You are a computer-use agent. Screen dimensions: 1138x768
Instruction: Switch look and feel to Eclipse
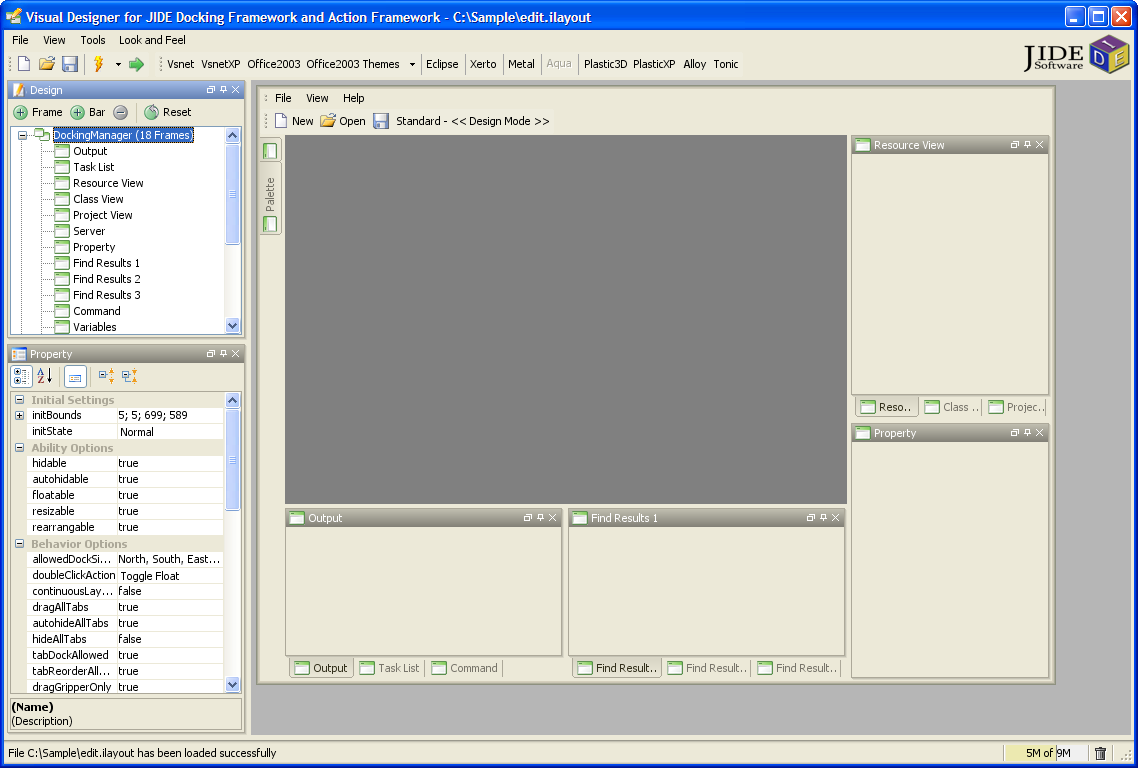click(442, 64)
